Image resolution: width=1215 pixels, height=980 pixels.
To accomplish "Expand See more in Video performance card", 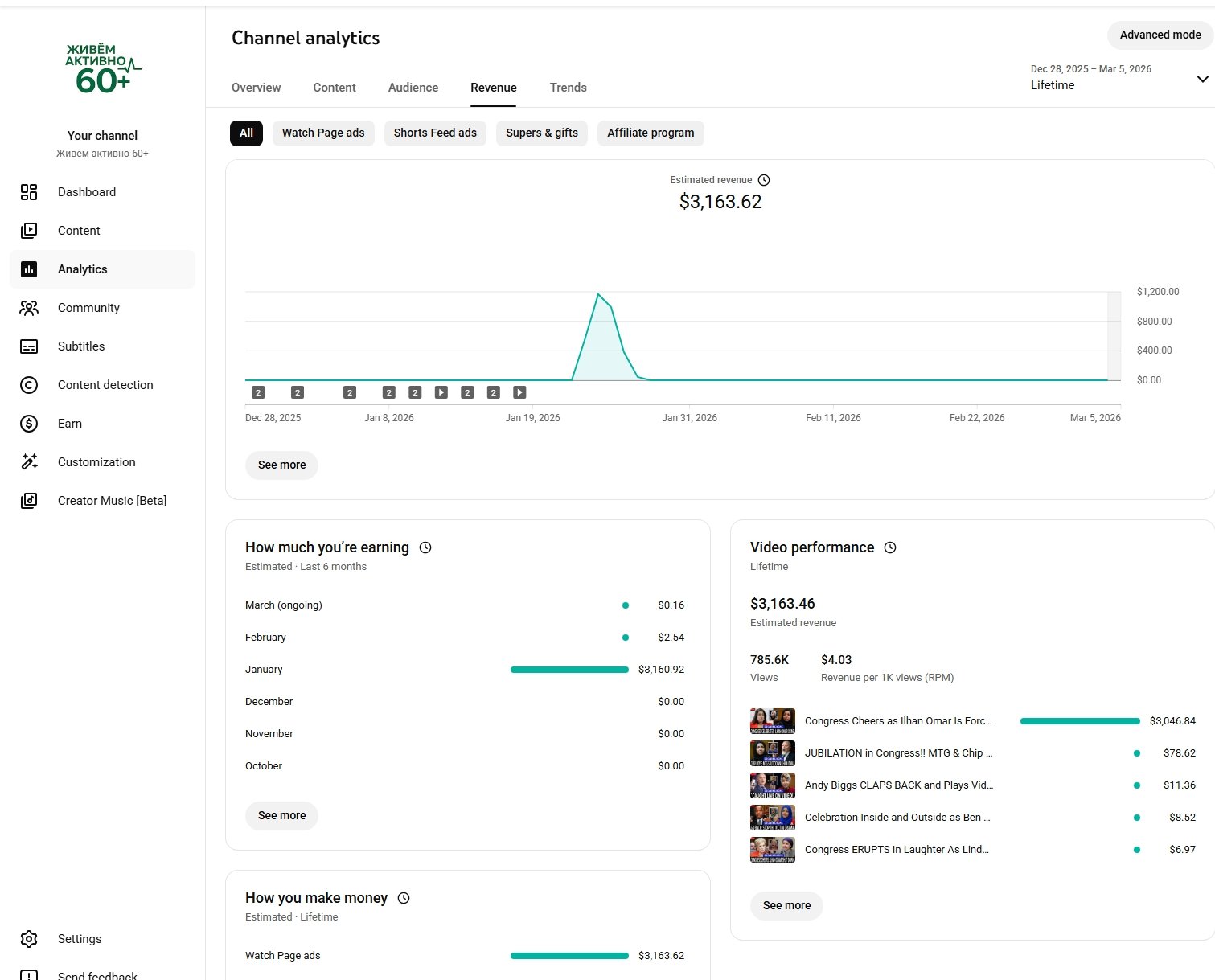I will click(x=786, y=905).
